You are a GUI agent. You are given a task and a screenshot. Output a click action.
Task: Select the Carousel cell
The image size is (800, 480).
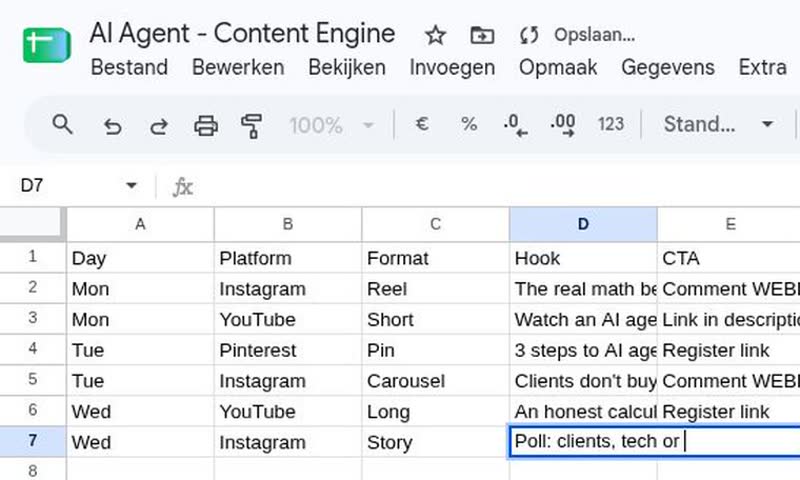pyautogui.click(x=435, y=380)
